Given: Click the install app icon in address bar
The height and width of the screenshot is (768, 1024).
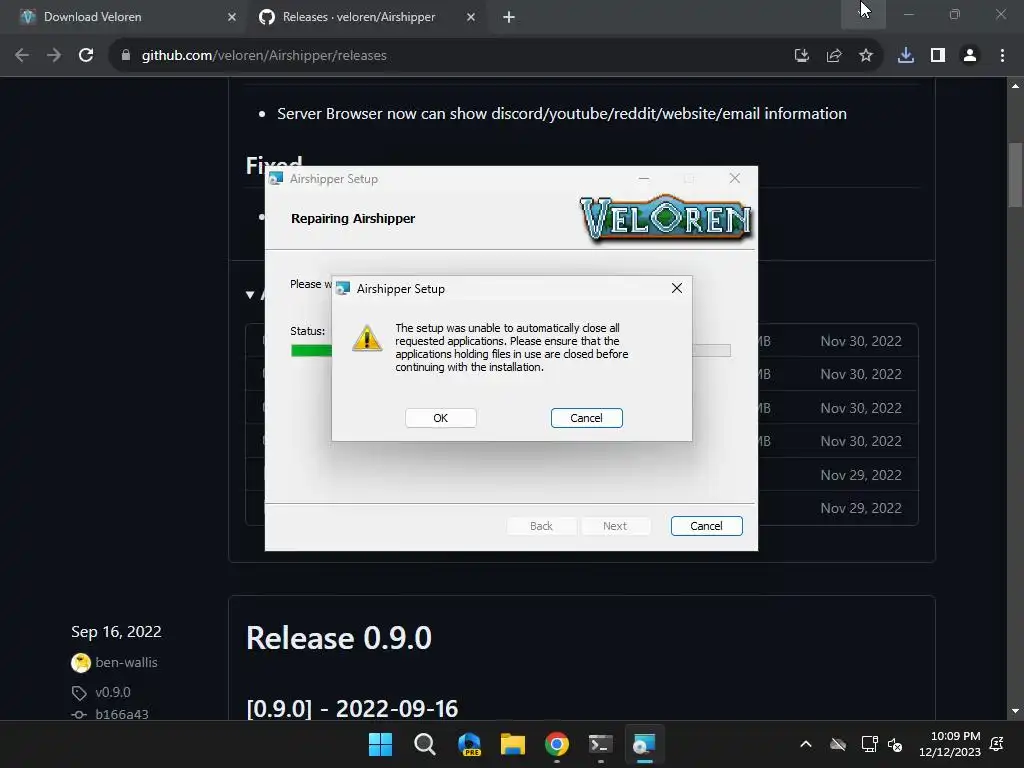Looking at the screenshot, I should click(x=801, y=56).
